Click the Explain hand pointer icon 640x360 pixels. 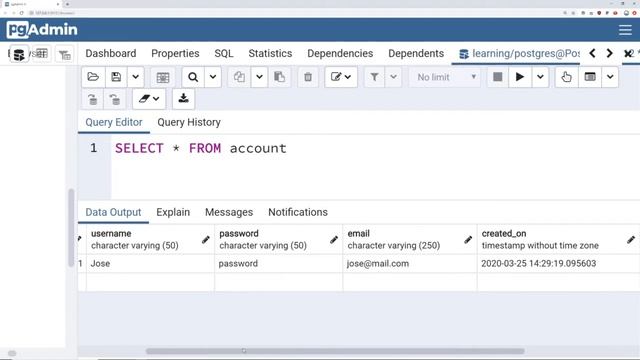[566, 77]
